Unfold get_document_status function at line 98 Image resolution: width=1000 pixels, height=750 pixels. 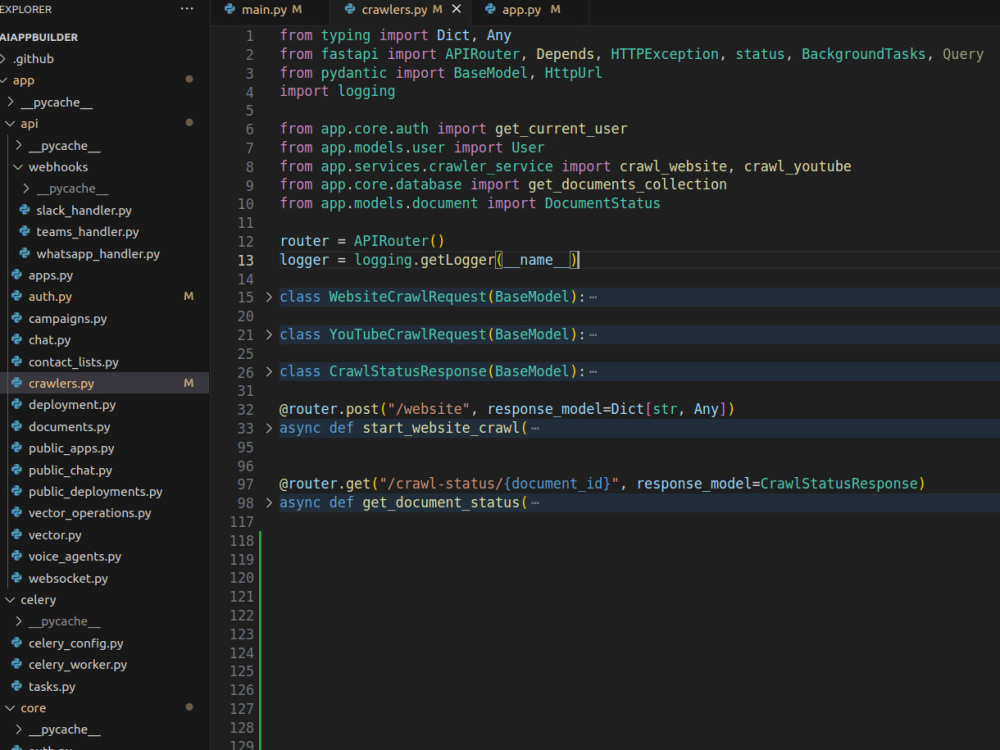[268, 503]
